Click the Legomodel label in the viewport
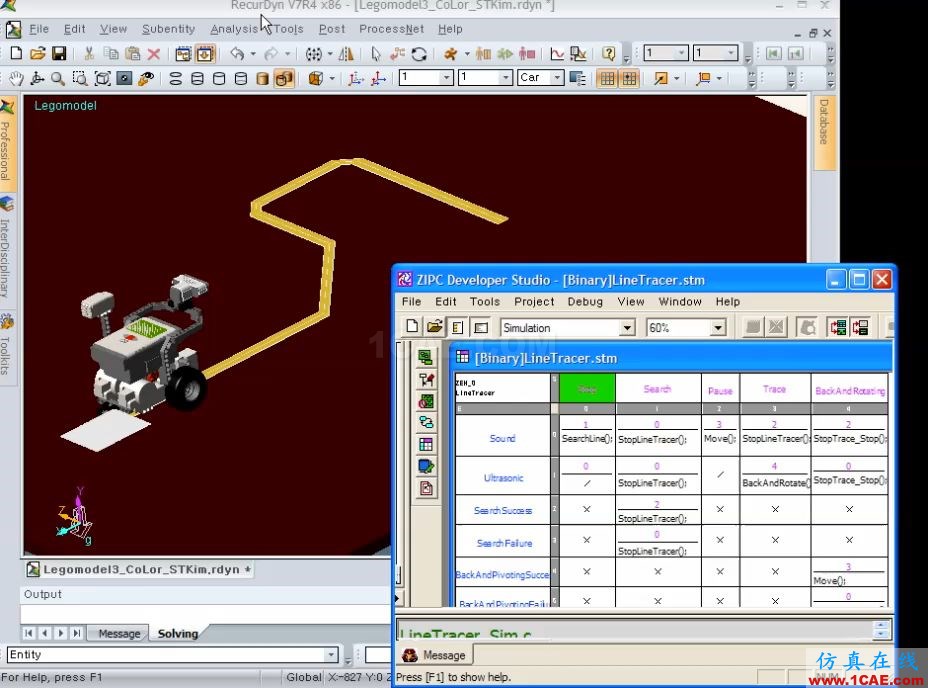The width and height of the screenshot is (928, 688). [x=65, y=105]
